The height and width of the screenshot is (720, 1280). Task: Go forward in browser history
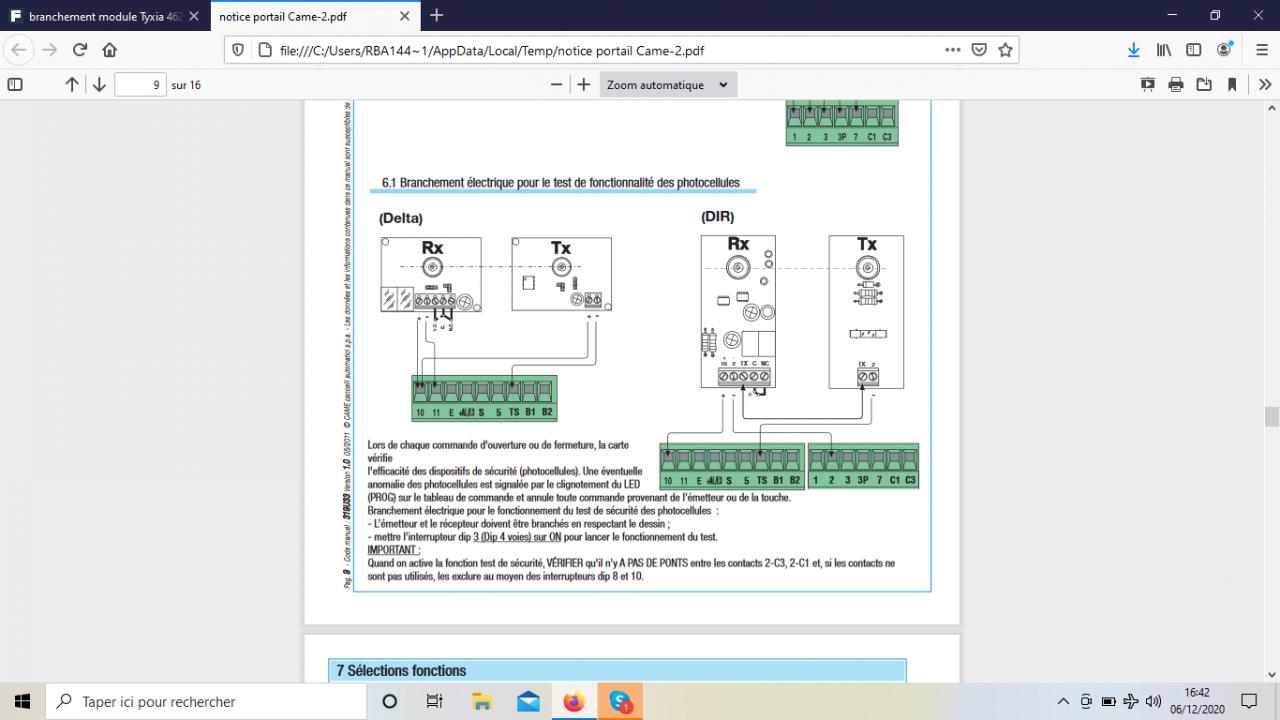(x=50, y=50)
